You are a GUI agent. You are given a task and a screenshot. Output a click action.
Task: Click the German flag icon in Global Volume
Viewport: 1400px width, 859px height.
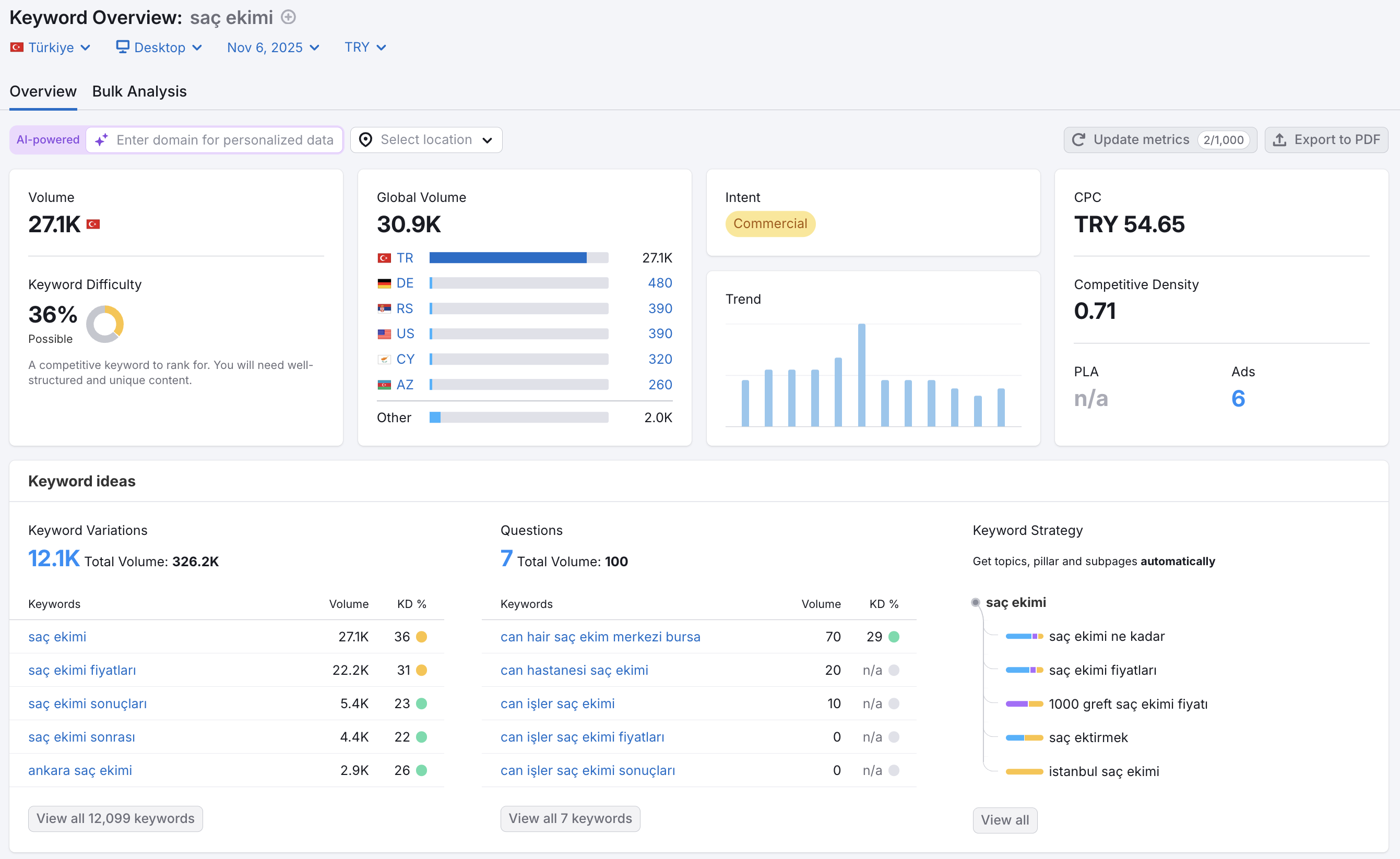(x=384, y=283)
